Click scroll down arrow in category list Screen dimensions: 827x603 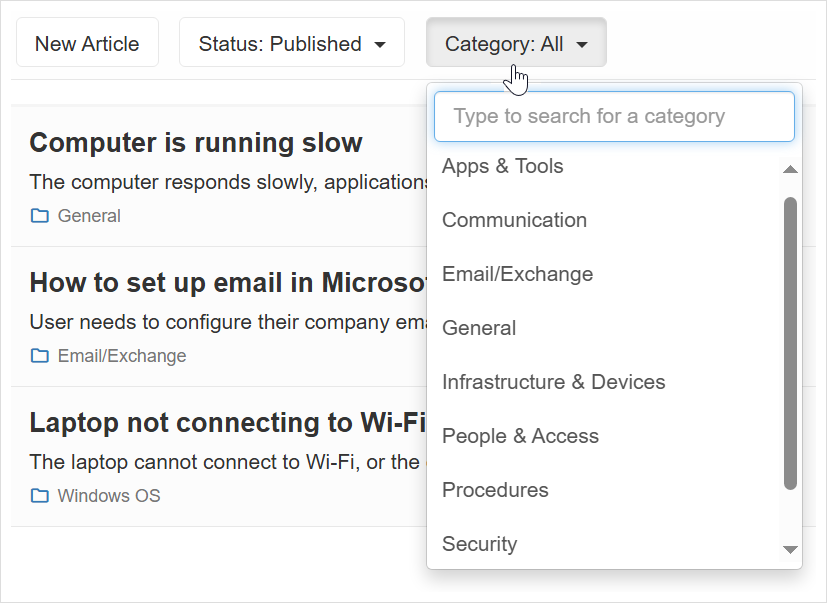point(790,549)
